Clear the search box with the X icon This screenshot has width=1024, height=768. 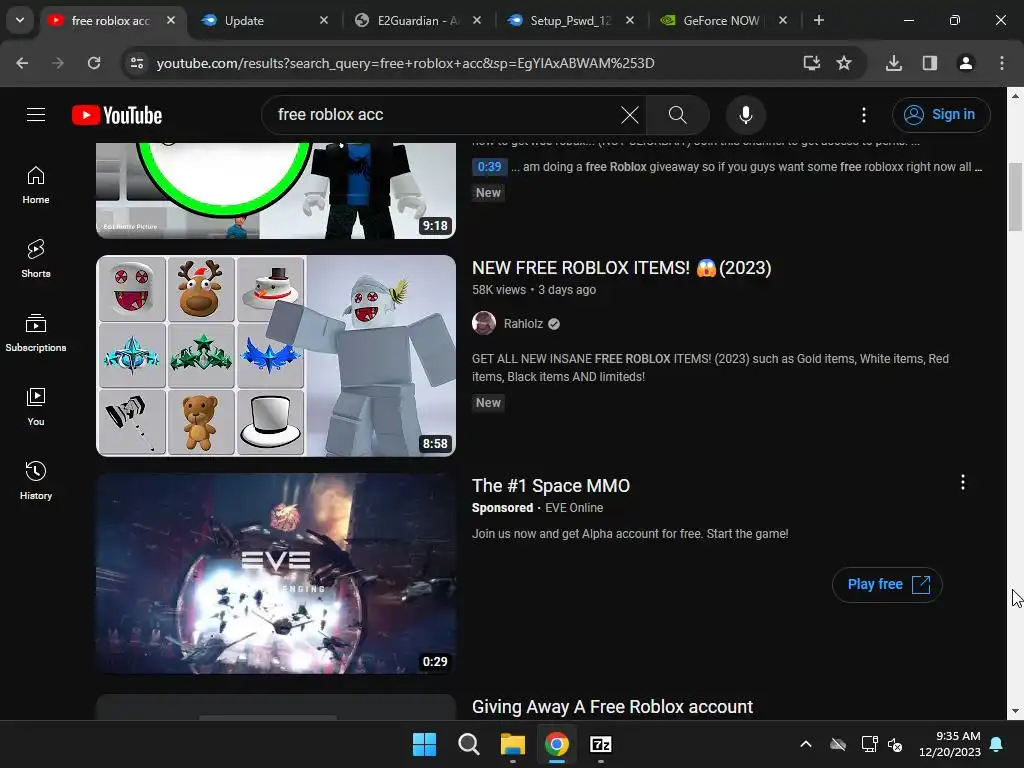click(630, 115)
